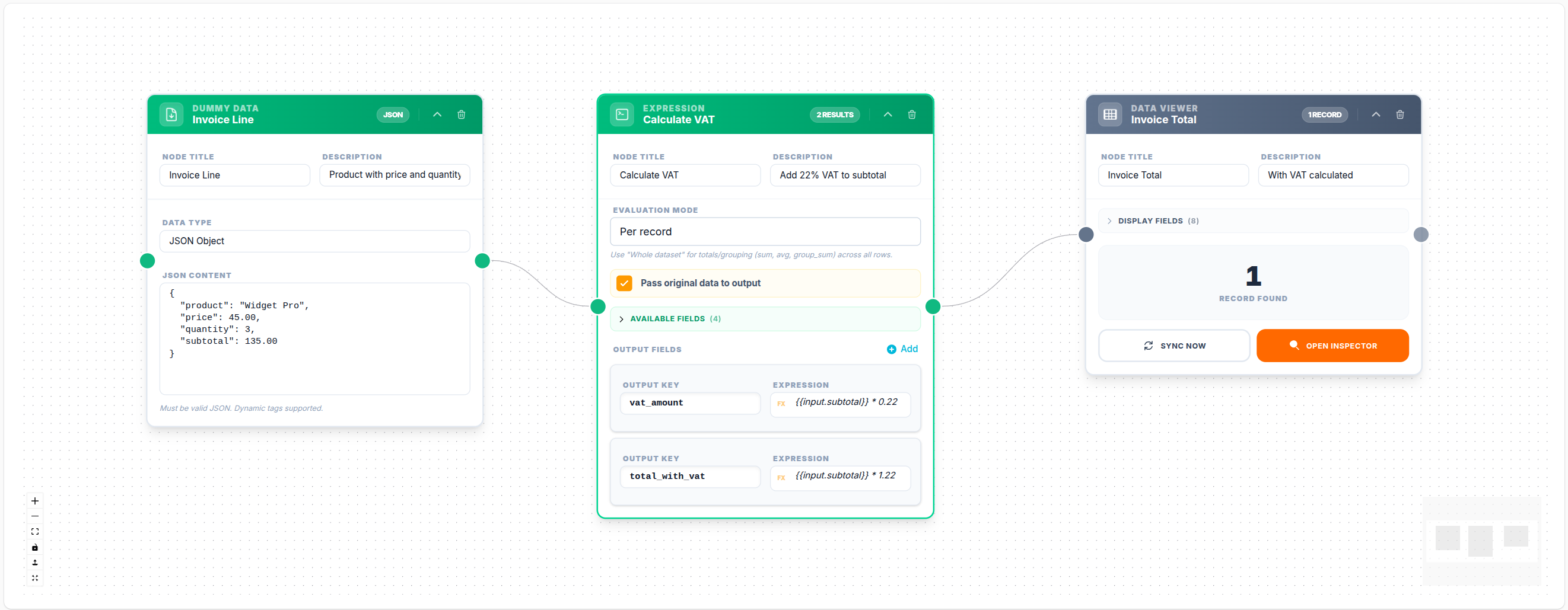Image resolution: width=1568 pixels, height=610 pixels.
Task: Click trash icon on Calculate VAT node
Action: pyautogui.click(x=911, y=114)
